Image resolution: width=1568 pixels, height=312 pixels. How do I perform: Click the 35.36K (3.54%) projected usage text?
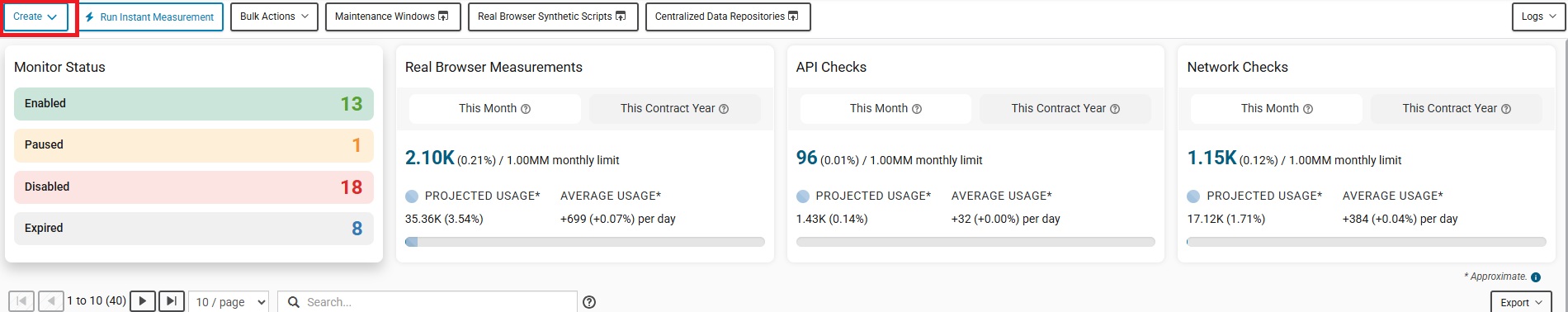click(x=444, y=220)
